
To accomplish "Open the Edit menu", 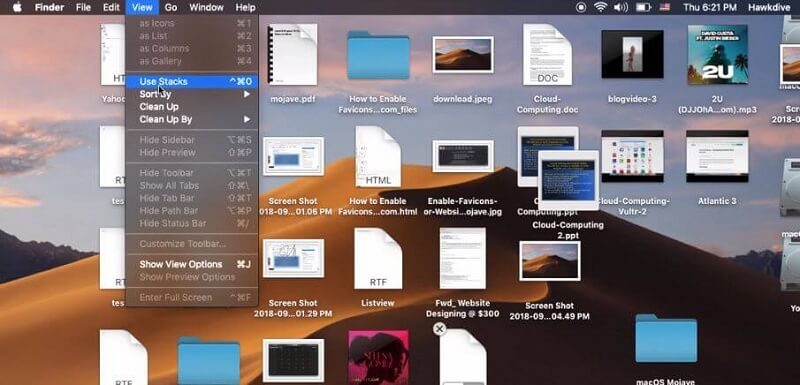I will point(111,7).
